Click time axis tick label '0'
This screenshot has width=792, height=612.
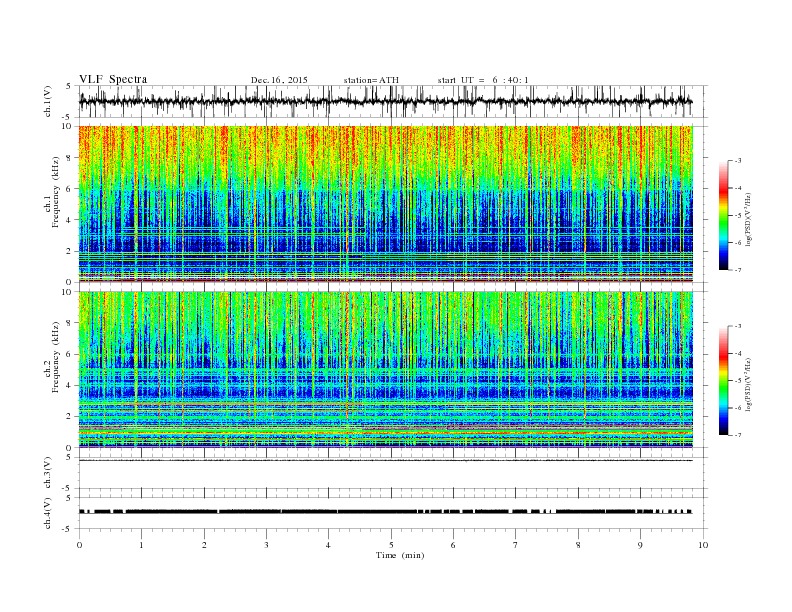[79, 545]
